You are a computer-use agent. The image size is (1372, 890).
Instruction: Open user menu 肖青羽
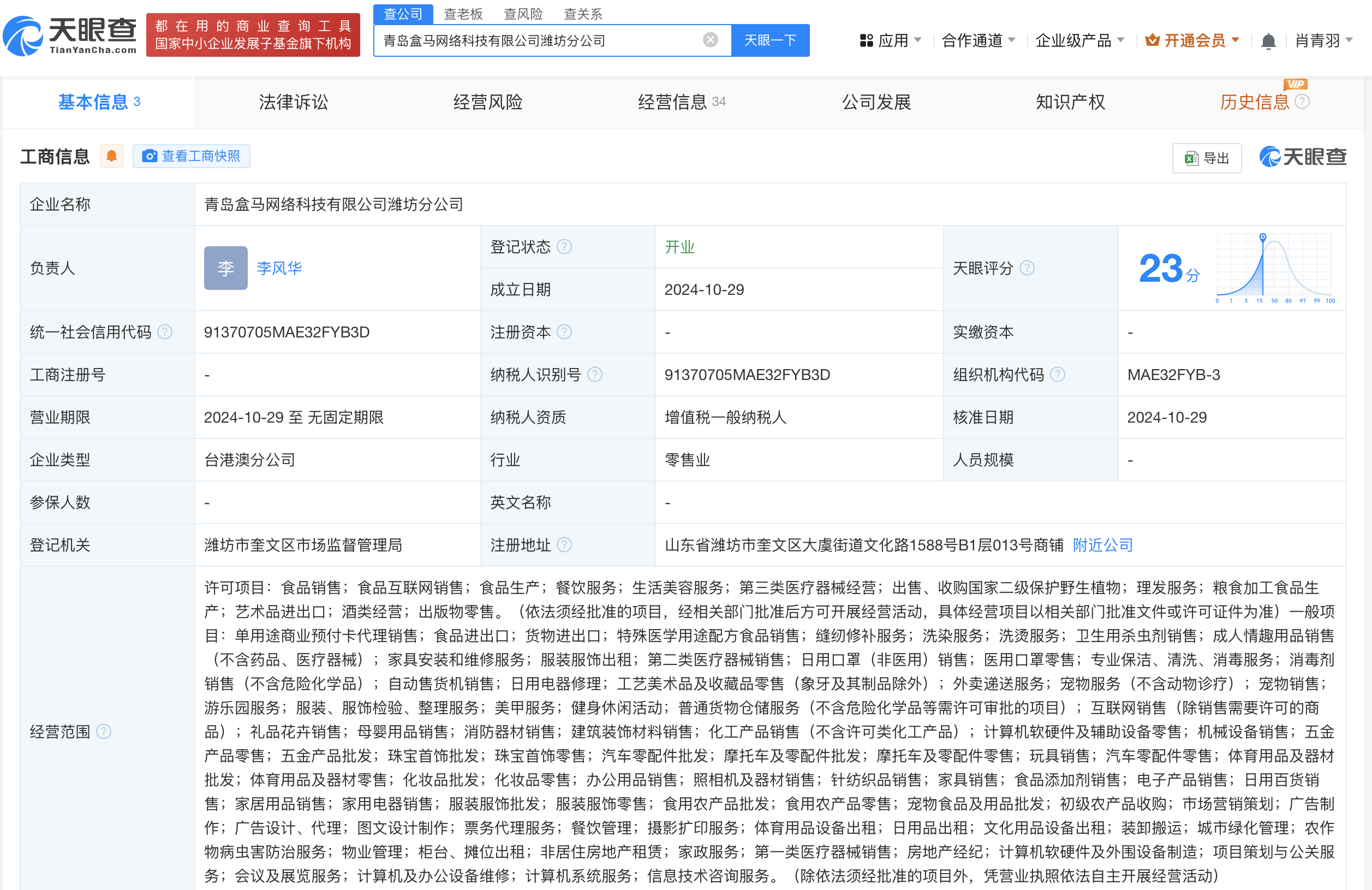pyautogui.click(x=1323, y=40)
